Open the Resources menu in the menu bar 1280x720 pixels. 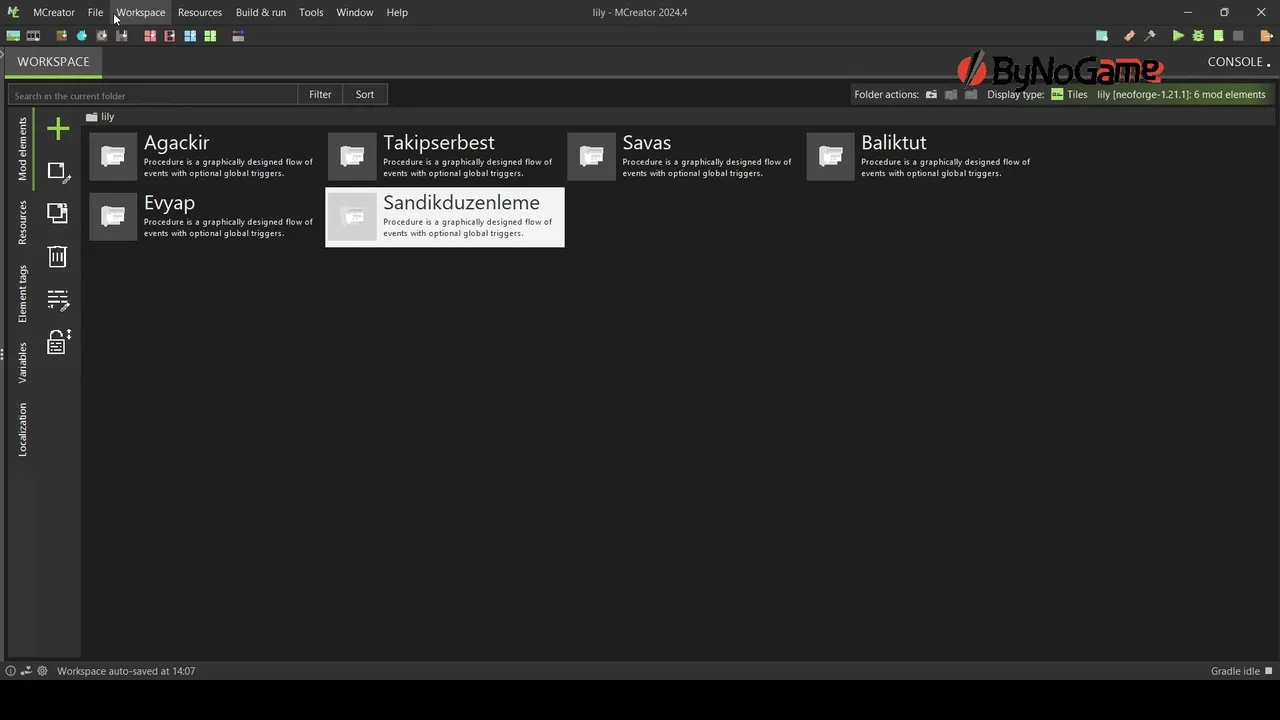pos(200,12)
